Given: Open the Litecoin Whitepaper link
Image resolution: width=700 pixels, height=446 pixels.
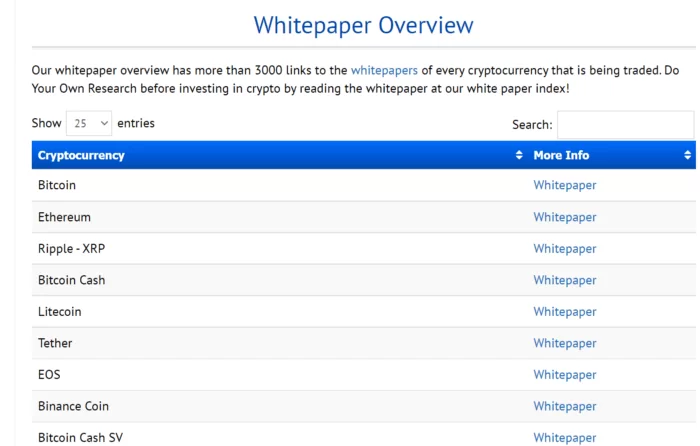Looking at the screenshot, I should (x=564, y=311).
